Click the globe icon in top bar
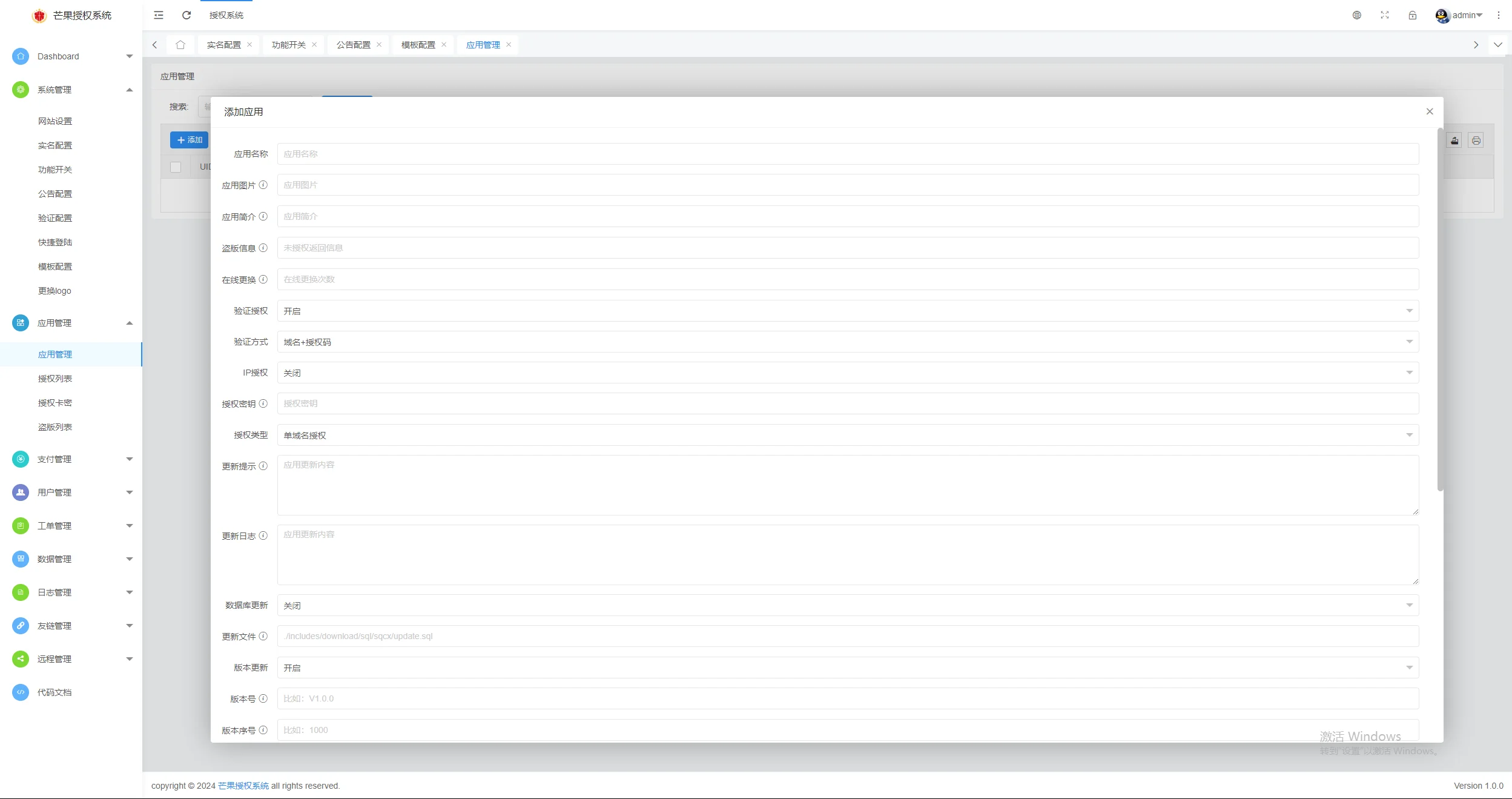 [x=1357, y=15]
